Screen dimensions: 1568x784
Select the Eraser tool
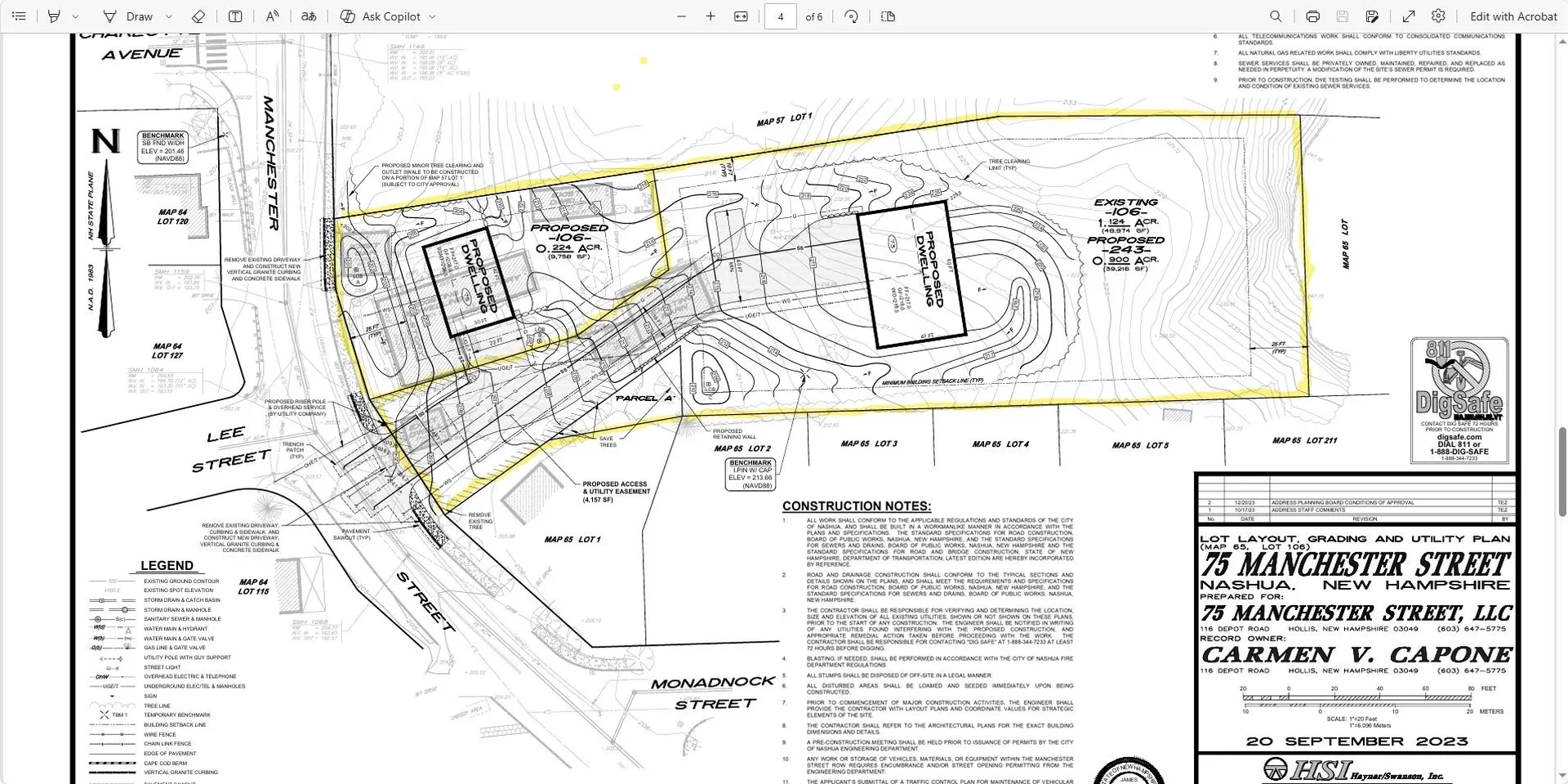(198, 16)
